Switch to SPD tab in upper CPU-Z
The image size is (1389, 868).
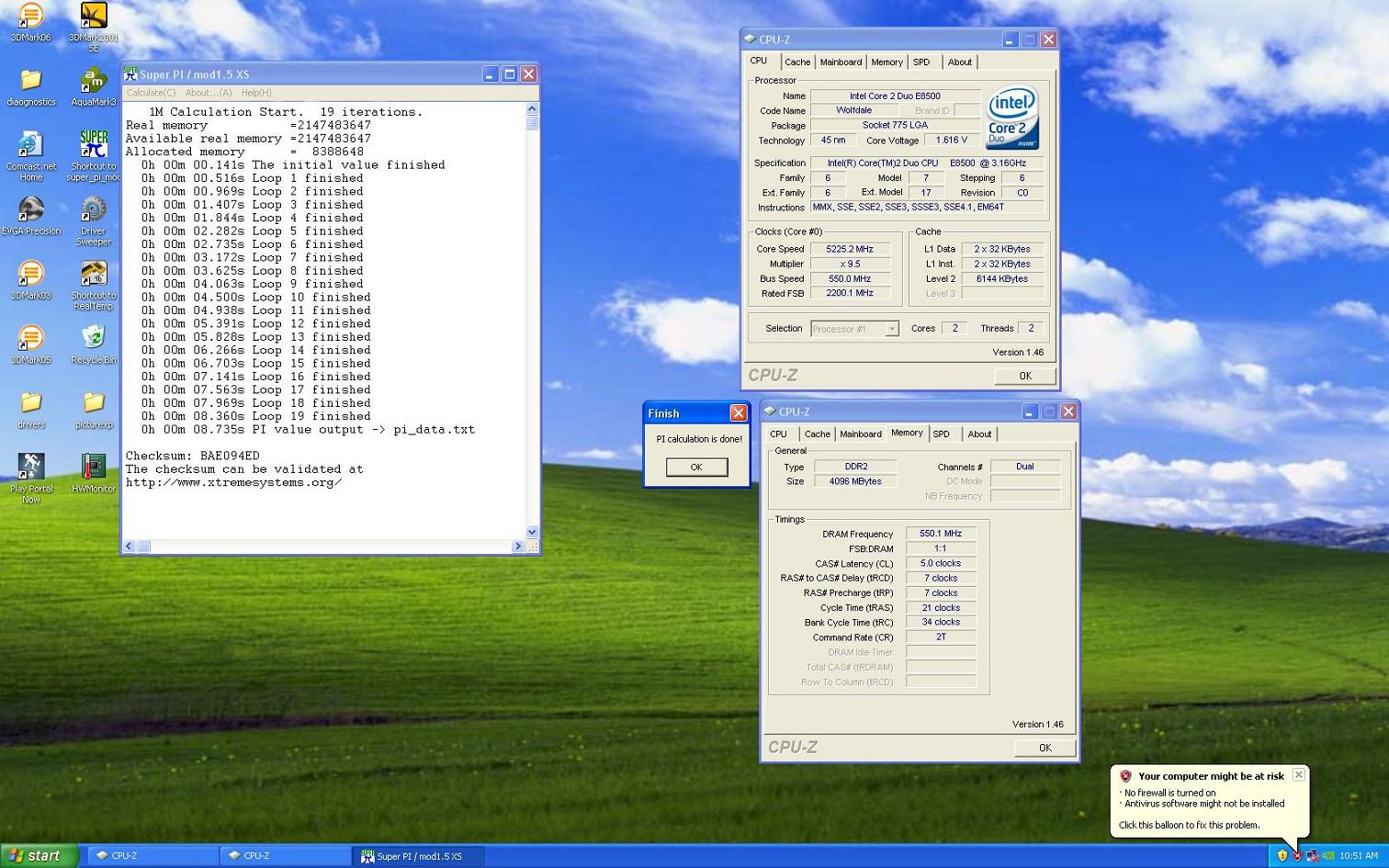pyautogui.click(x=921, y=62)
